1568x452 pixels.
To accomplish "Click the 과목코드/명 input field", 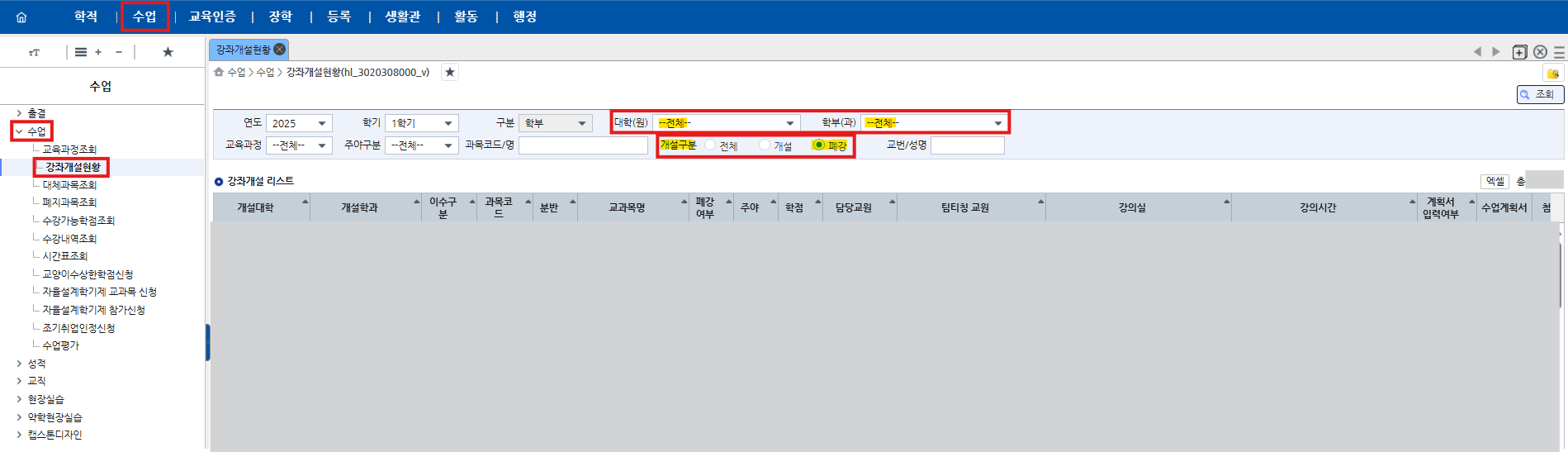I will [583, 145].
